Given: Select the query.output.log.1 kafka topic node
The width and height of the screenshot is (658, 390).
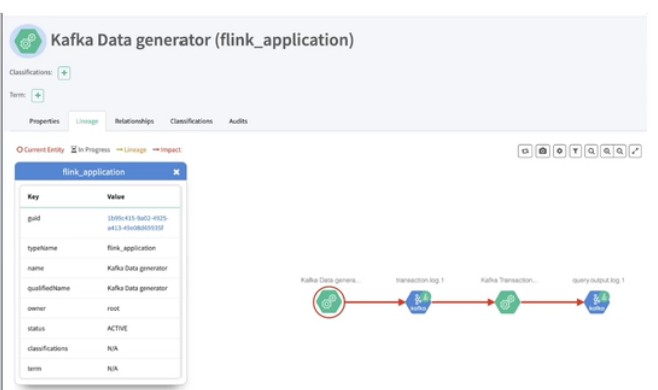Looking at the screenshot, I should [597, 302].
